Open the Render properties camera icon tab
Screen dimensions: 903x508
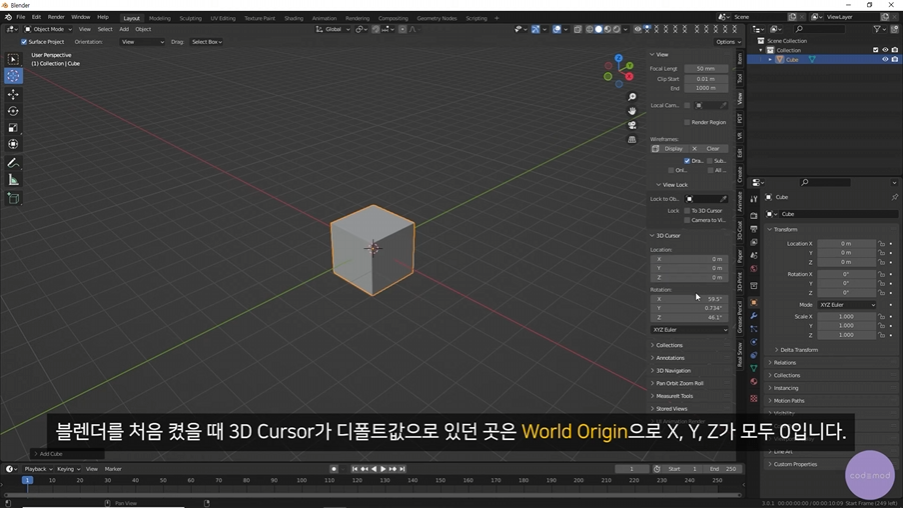click(x=753, y=215)
